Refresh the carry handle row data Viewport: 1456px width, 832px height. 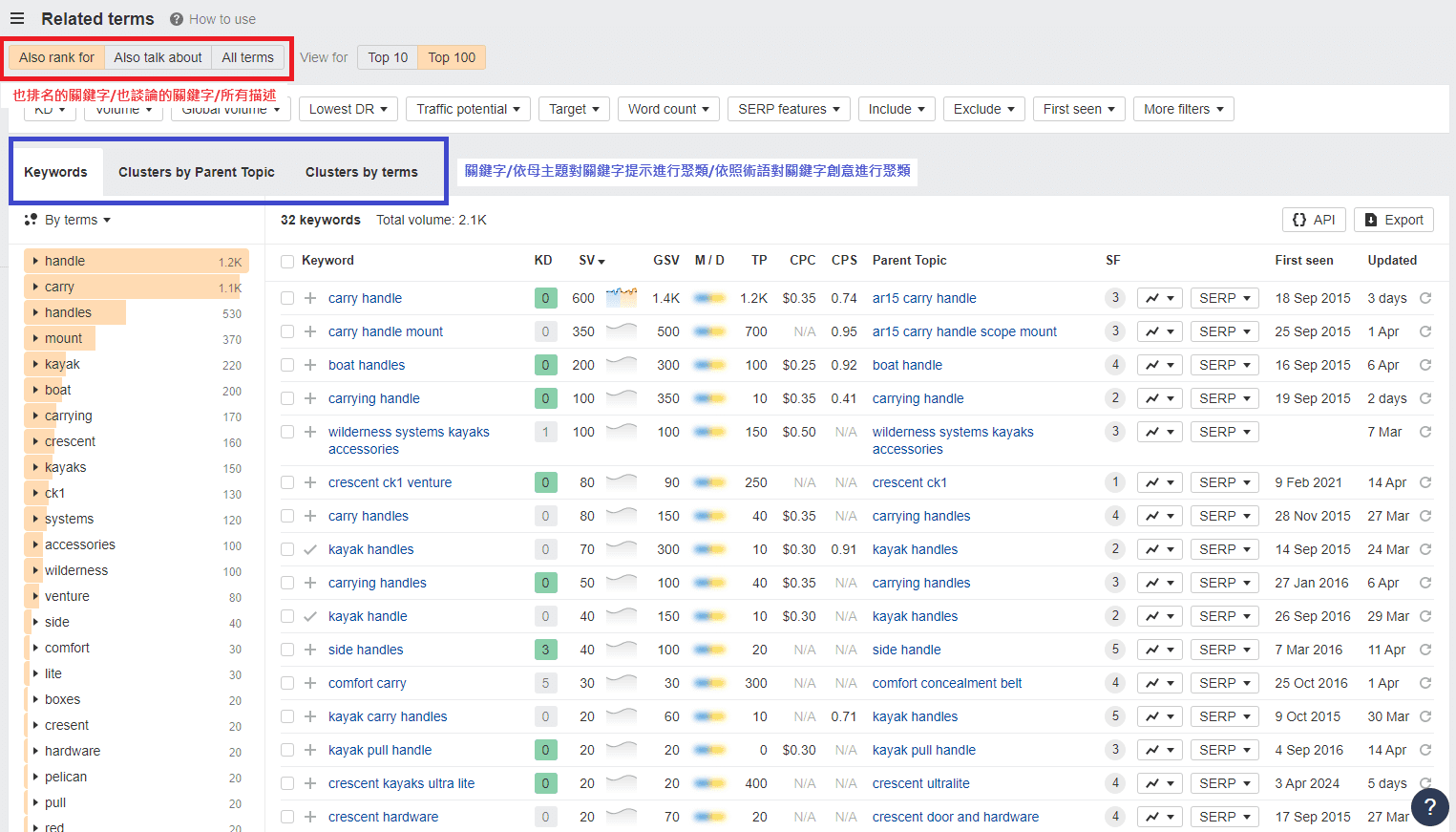coord(1425,298)
